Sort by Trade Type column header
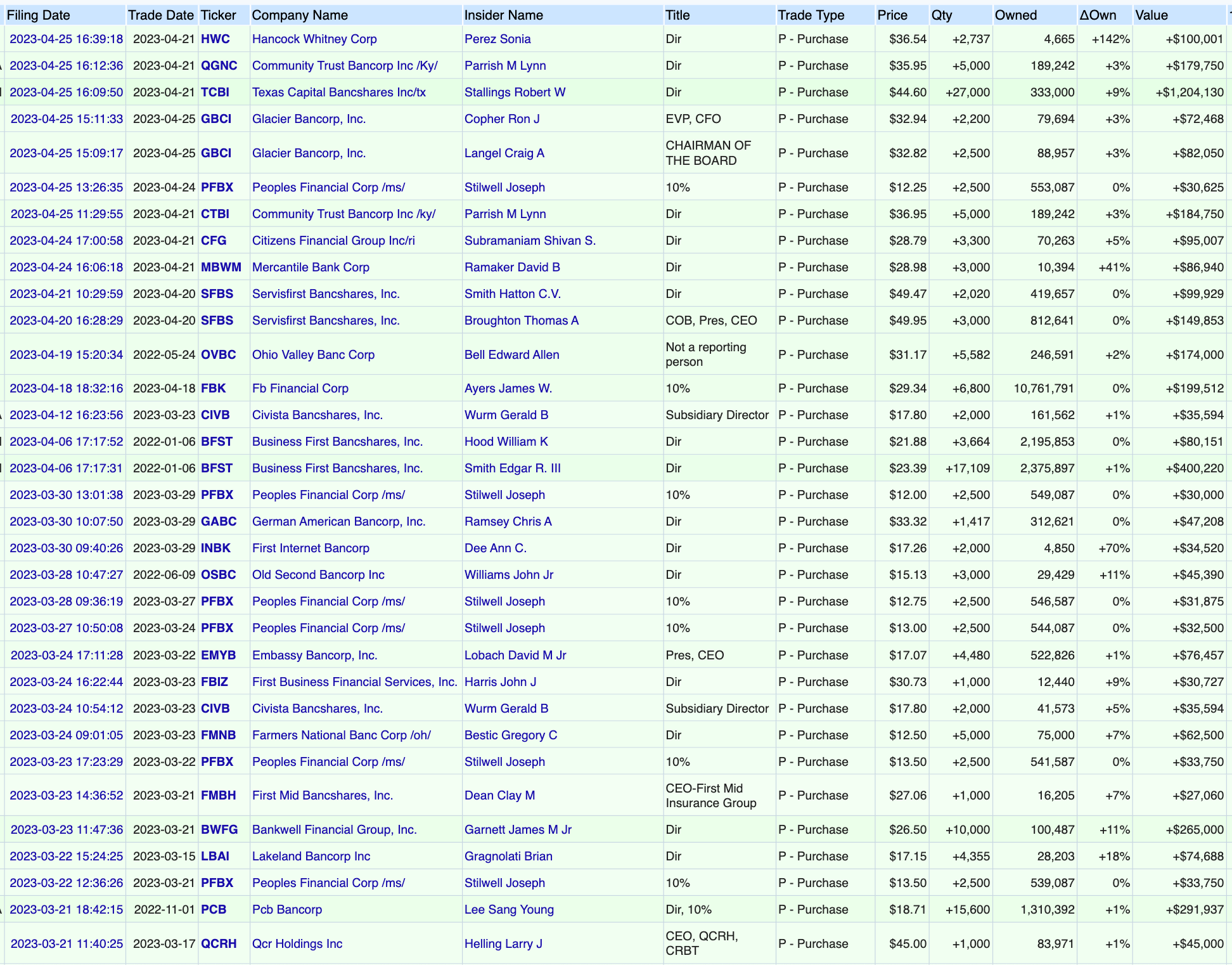 pyautogui.click(x=811, y=15)
